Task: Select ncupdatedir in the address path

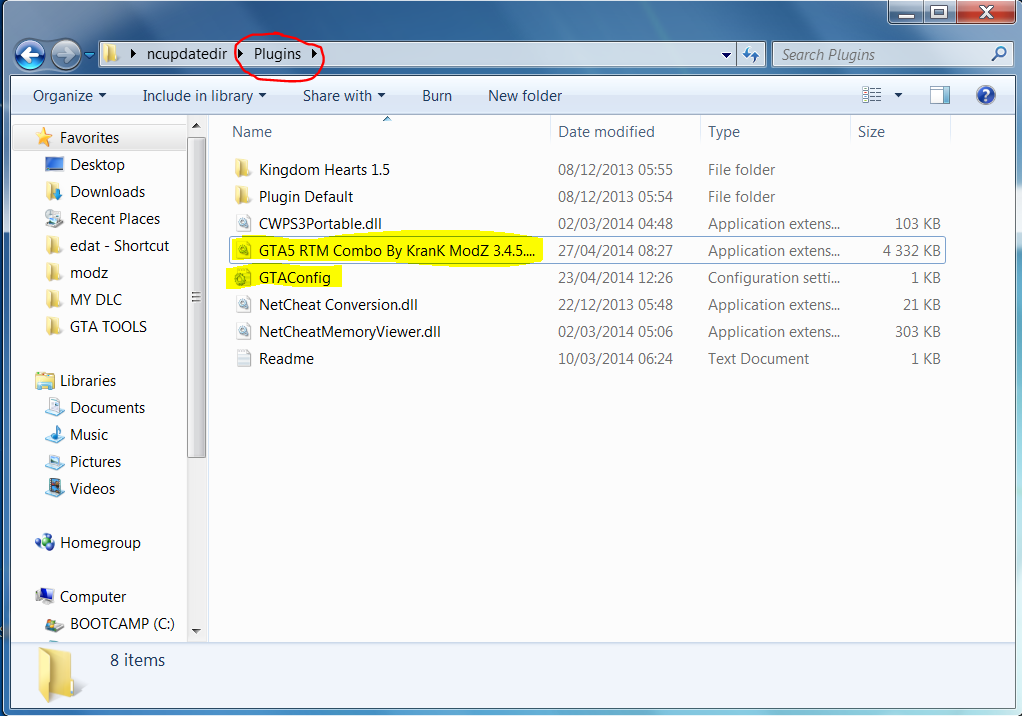Action: (186, 54)
